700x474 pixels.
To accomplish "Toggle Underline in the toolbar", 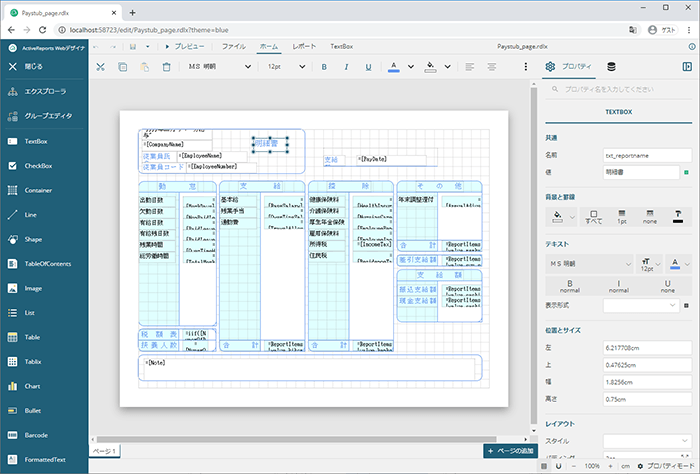I will pos(368,67).
